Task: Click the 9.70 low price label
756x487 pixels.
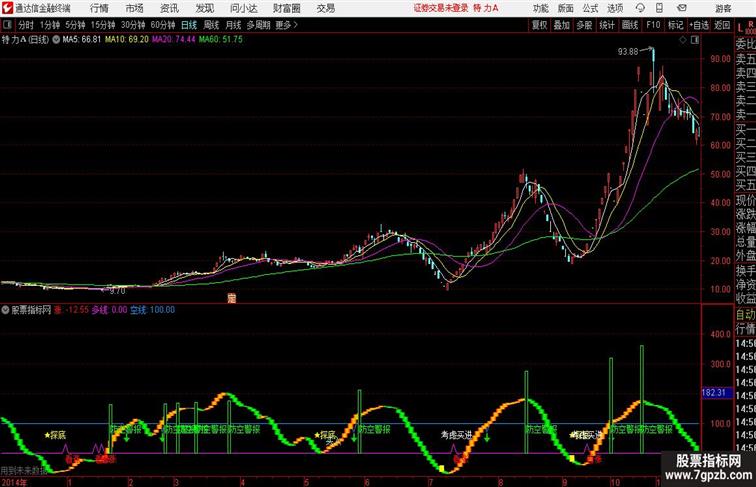Action: pyautogui.click(x=117, y=291)
